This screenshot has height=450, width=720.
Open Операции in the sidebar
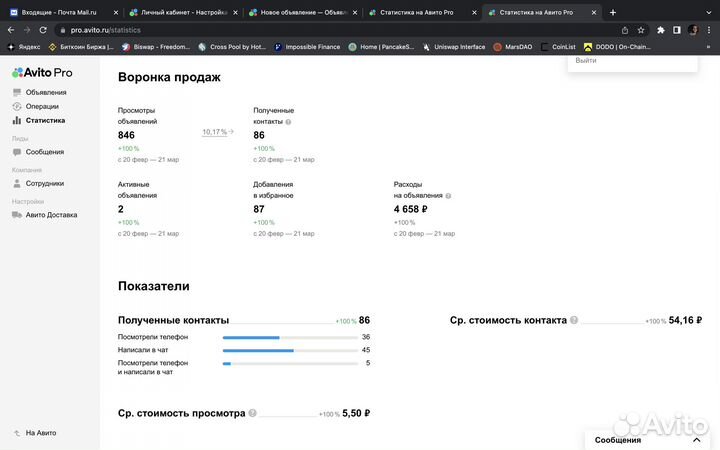click(x=36, y=106)
